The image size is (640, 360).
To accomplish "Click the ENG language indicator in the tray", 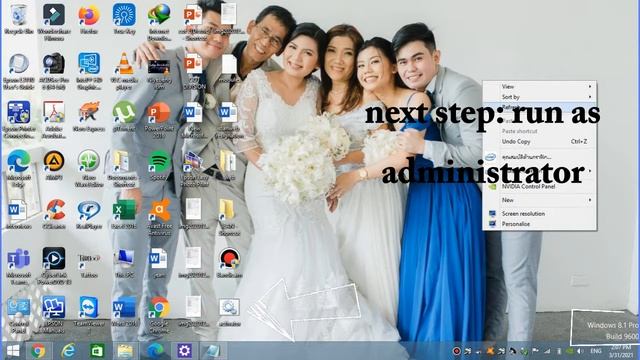I will pyautogui.click(x=596, y=351).
